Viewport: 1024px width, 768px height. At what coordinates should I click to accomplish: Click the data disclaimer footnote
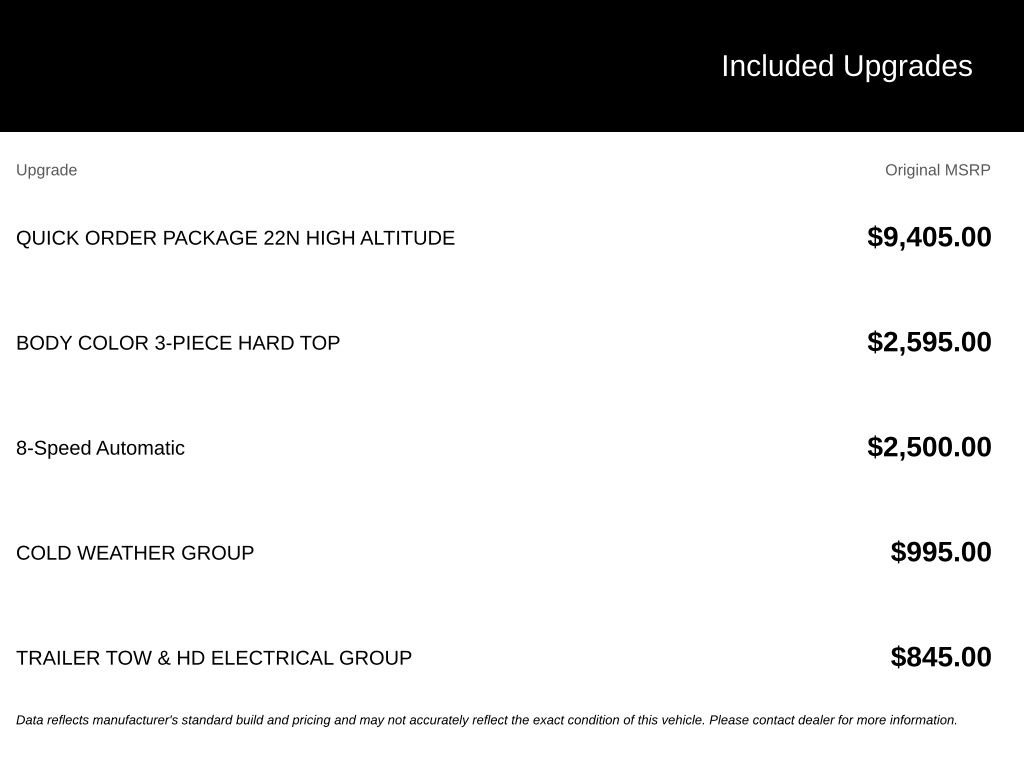[487, 720]
